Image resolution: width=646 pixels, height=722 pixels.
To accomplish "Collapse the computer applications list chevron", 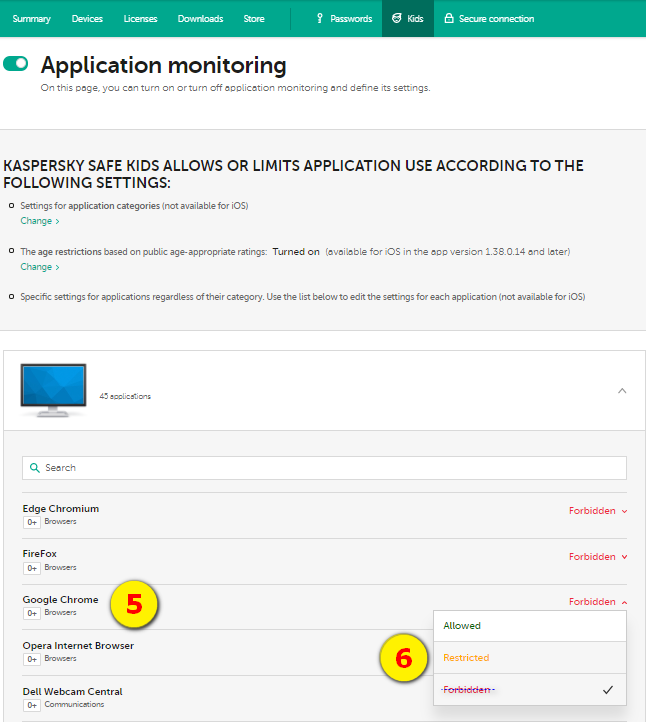I will pyautogui.click(x=622, y=391).
